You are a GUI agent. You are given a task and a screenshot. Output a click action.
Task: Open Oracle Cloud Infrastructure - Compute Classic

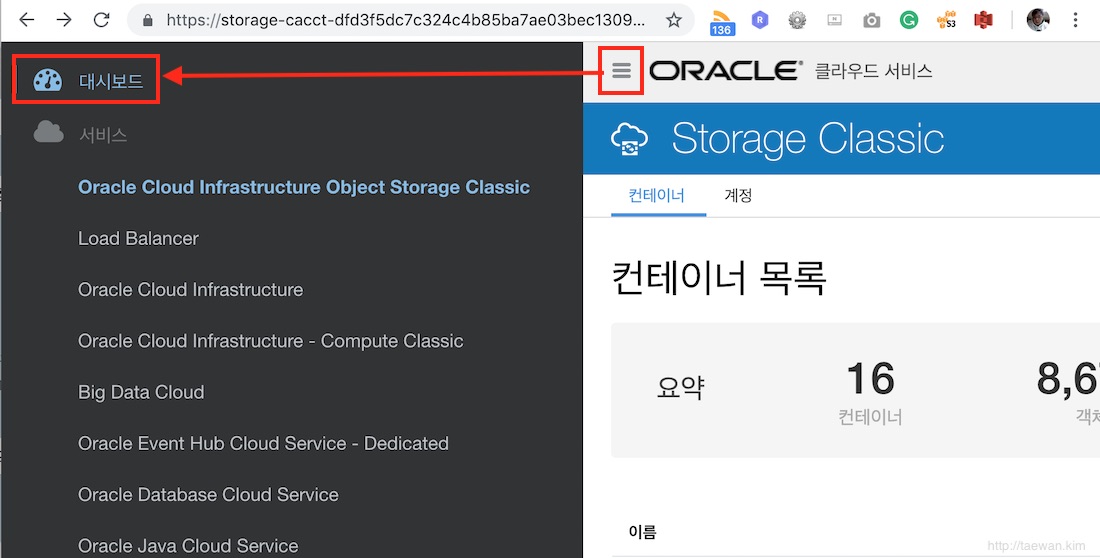pos(271,341)
